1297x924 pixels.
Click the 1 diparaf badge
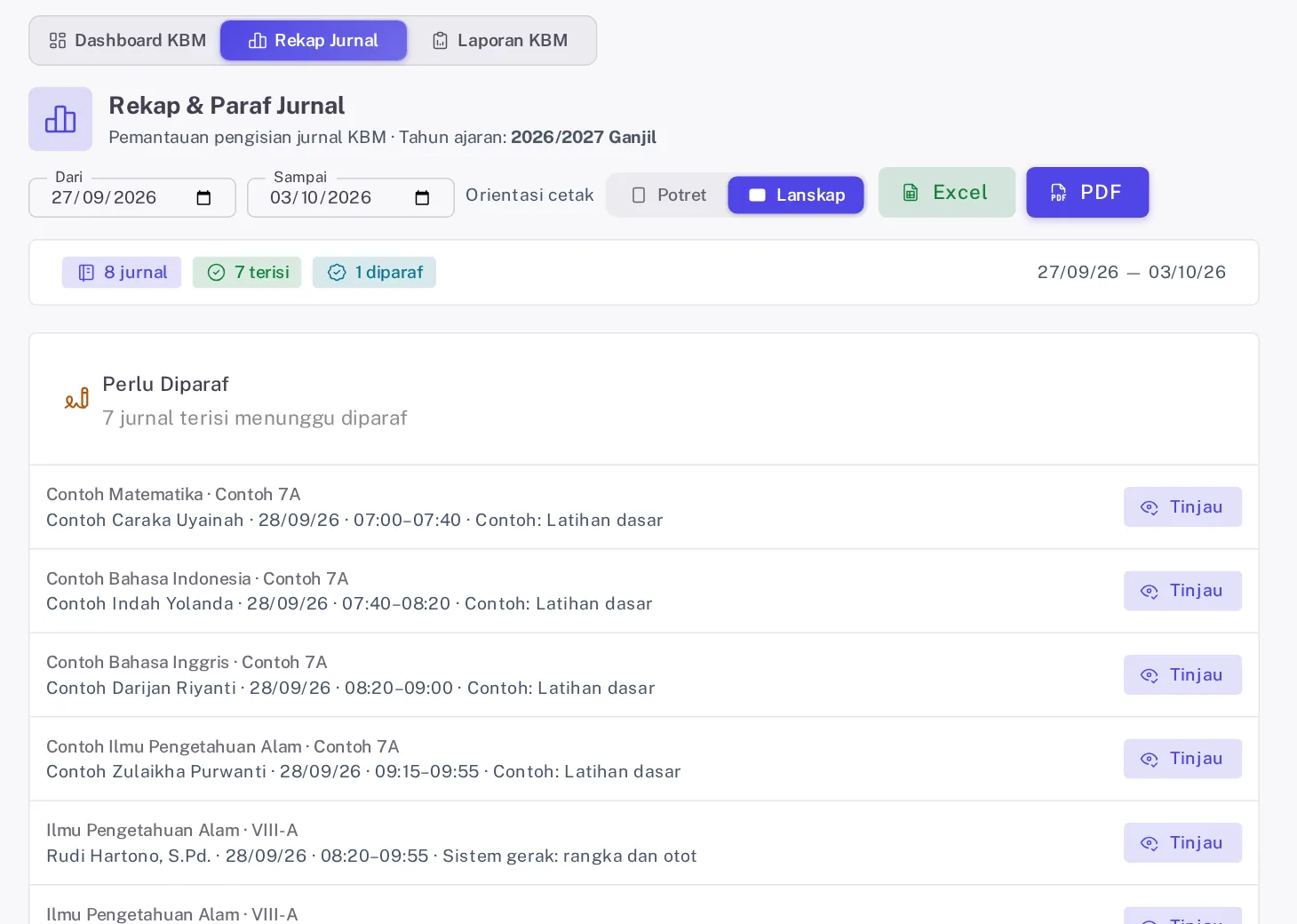pos(374,273)
